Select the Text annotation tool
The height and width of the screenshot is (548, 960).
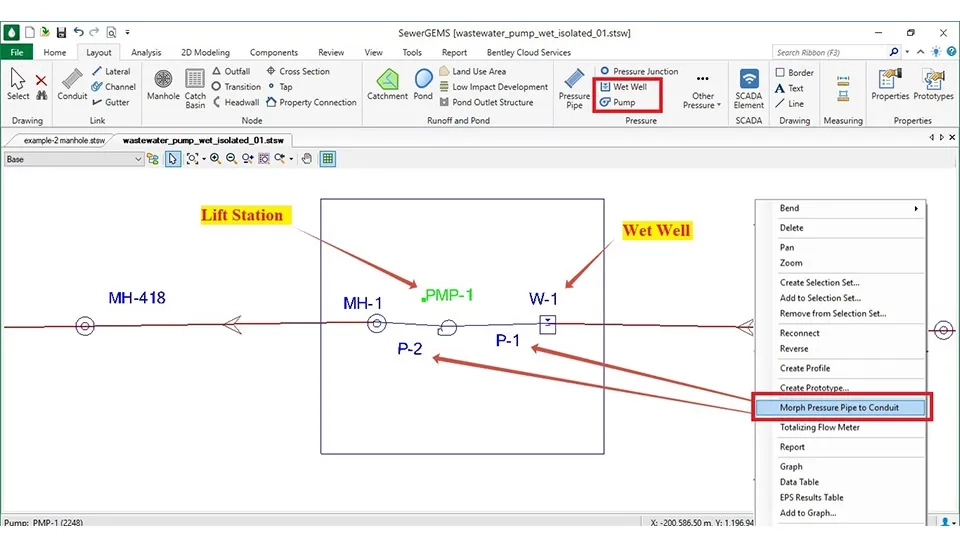tap(789, 88)
